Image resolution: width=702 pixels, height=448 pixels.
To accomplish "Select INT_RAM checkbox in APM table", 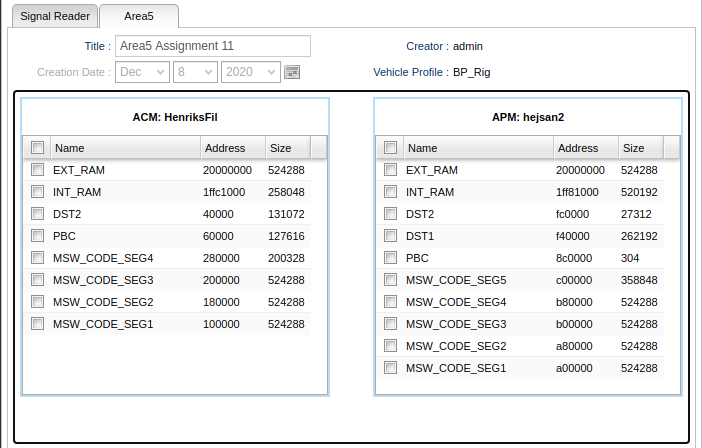I will tap(390, 192).
